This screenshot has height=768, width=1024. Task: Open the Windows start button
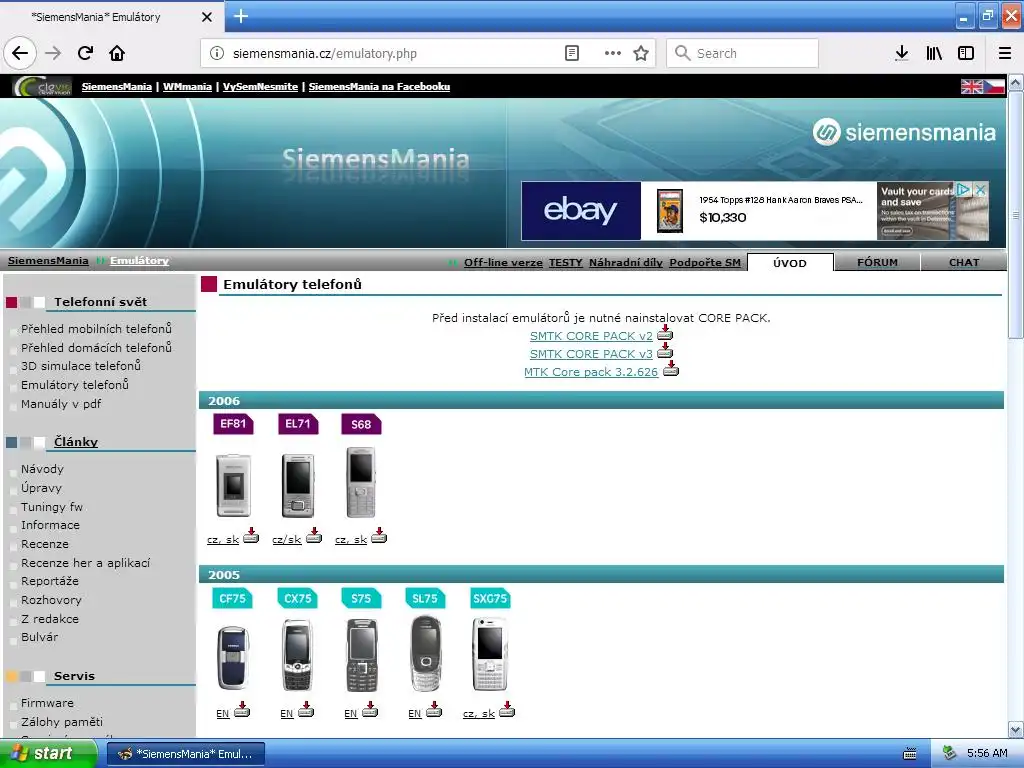[48, 753]
